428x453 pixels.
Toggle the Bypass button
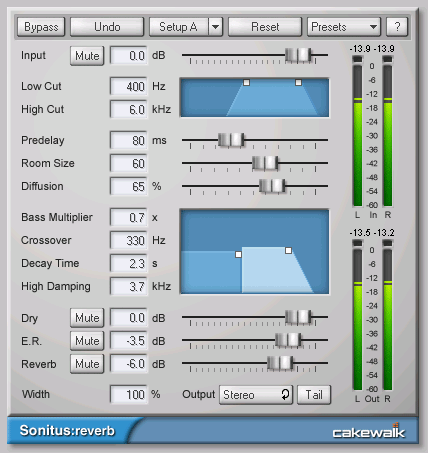pos(41,27)
